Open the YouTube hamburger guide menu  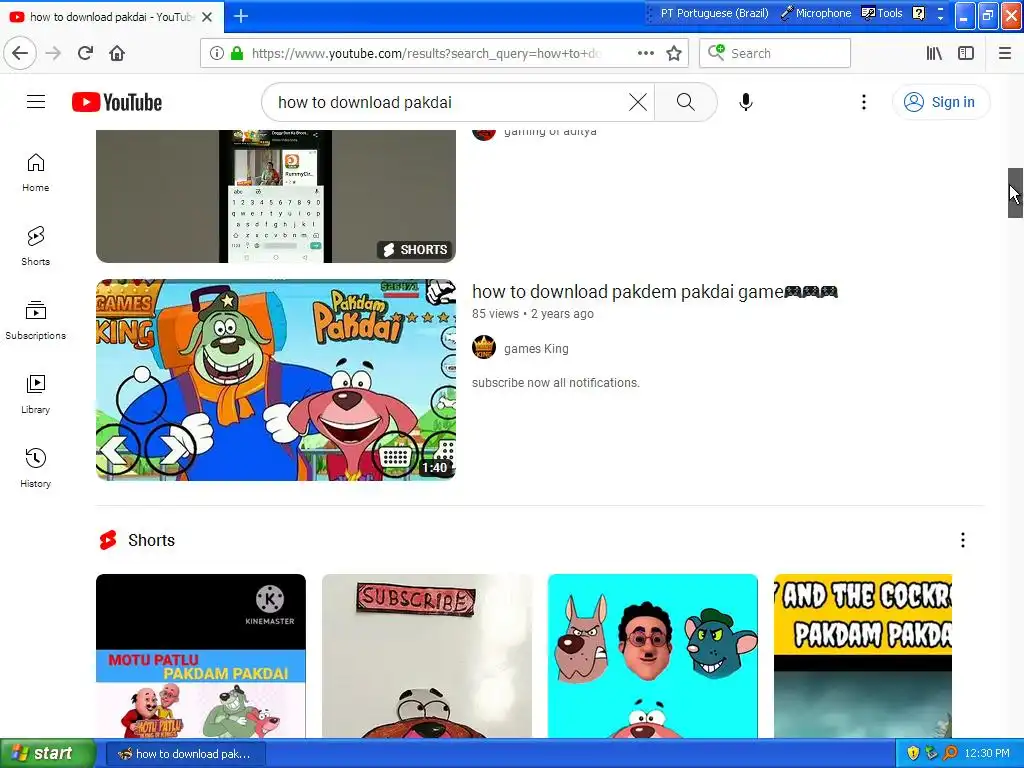(36, 102)
